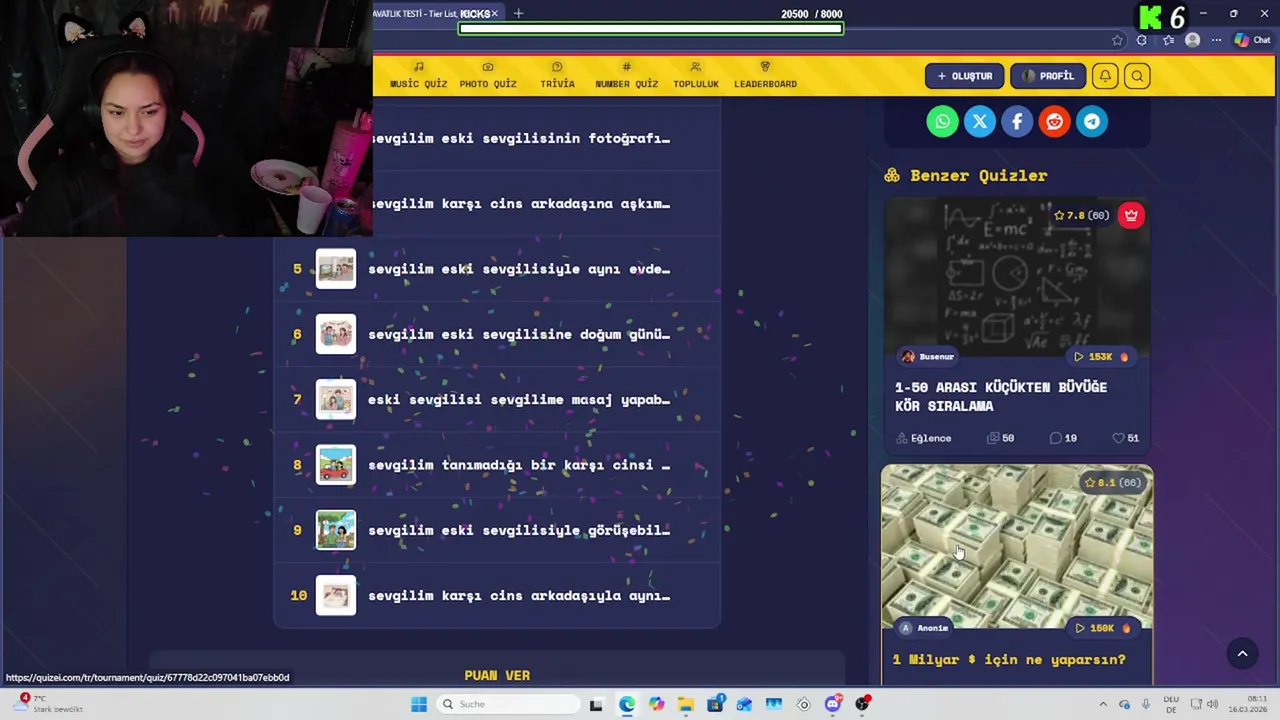Open volume control in system tray
The image size is (1280, 720).
(1211, 704)
